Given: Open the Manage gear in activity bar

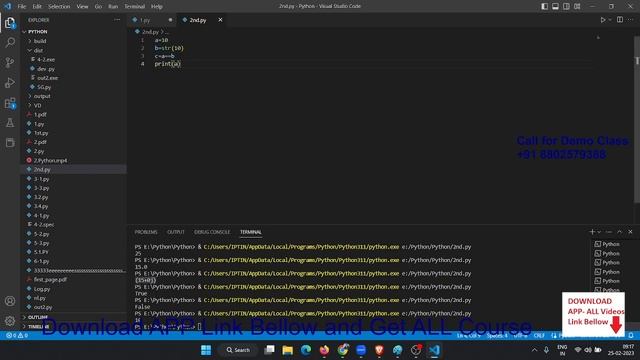Looking at the screenshot, I should [10, 321].
